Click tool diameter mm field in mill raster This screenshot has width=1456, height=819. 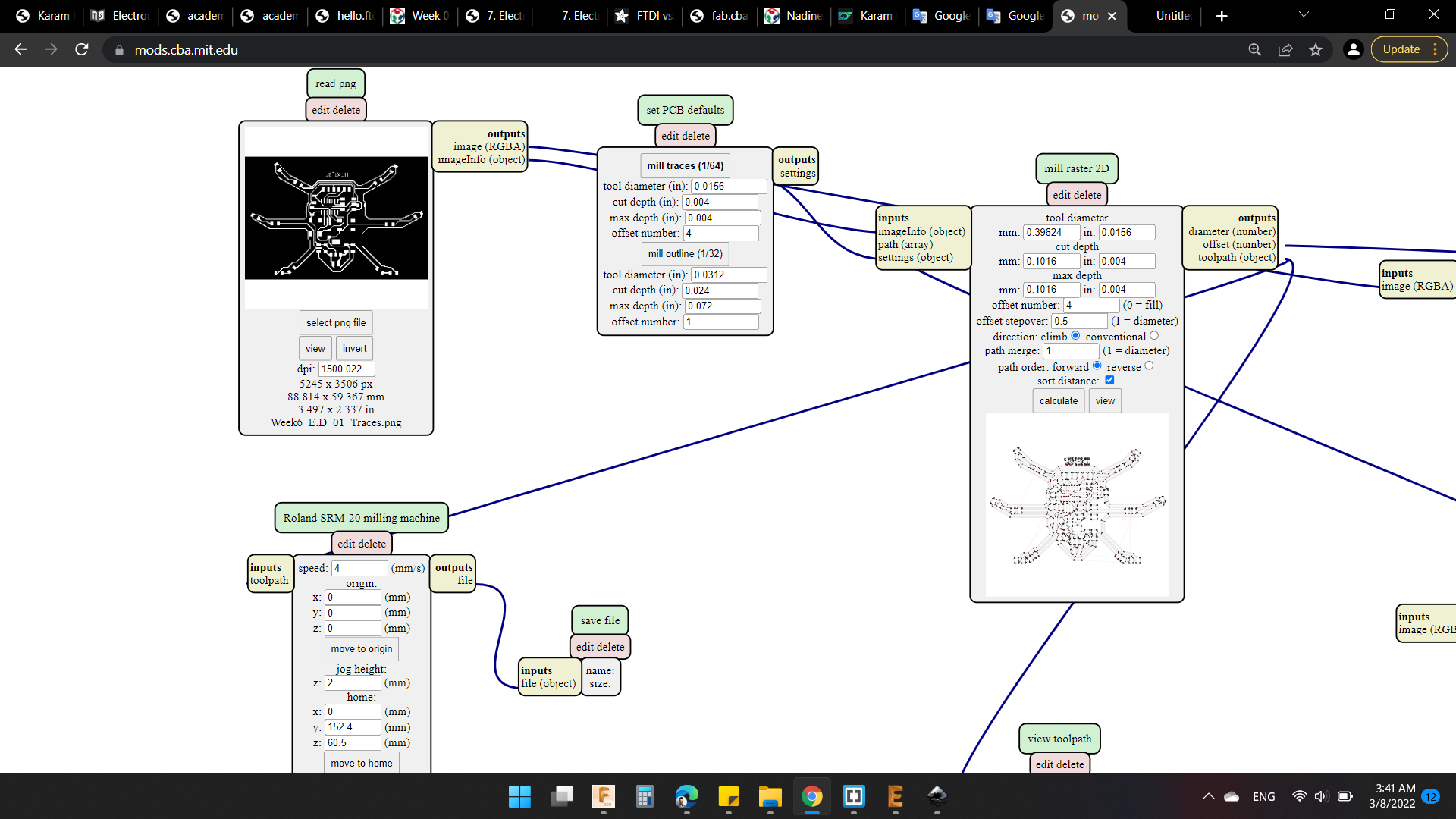pos(1051,232)
